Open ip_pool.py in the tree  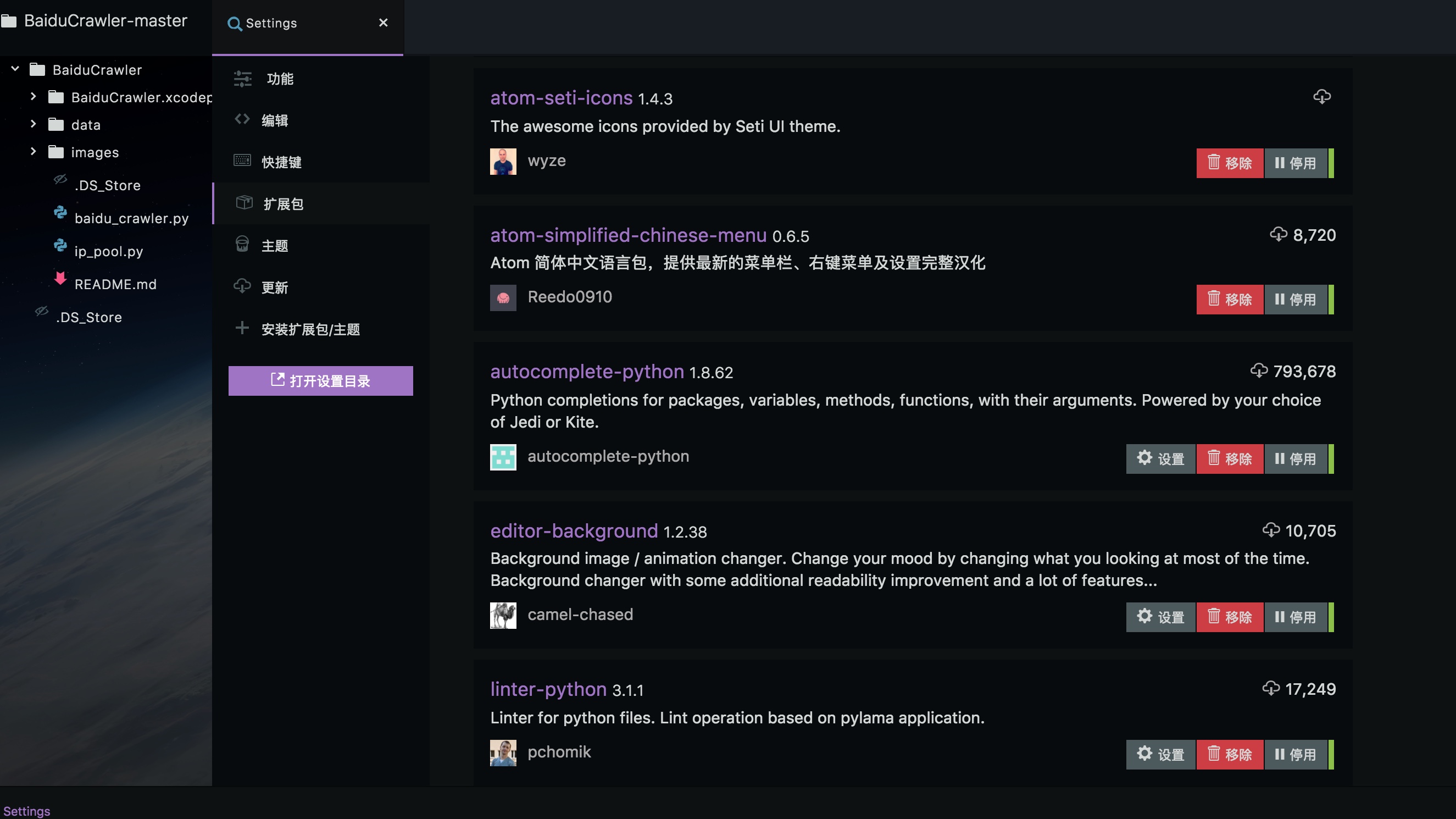tap(109, 251)
